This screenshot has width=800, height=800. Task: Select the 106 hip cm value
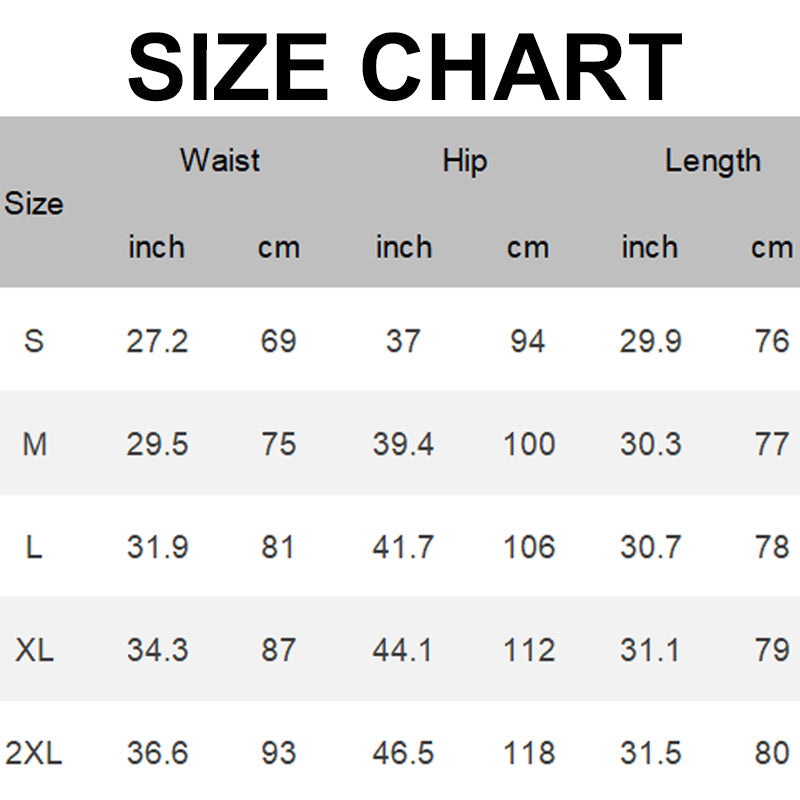click(x=529, y=547)
